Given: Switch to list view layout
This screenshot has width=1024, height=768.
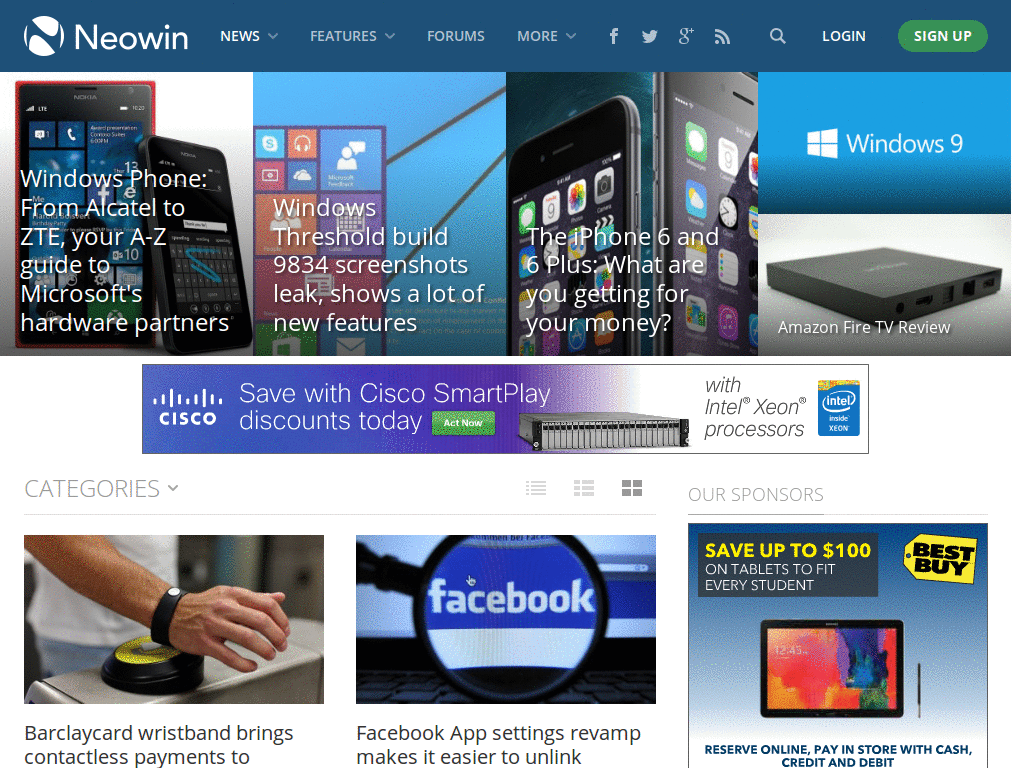Looking at the screenshot, I should click(536, 487).
